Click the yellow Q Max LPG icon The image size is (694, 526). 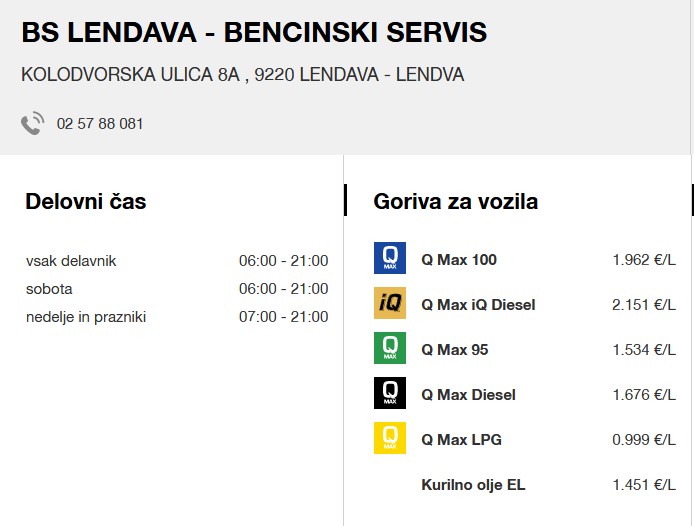[x=389, y=439]
